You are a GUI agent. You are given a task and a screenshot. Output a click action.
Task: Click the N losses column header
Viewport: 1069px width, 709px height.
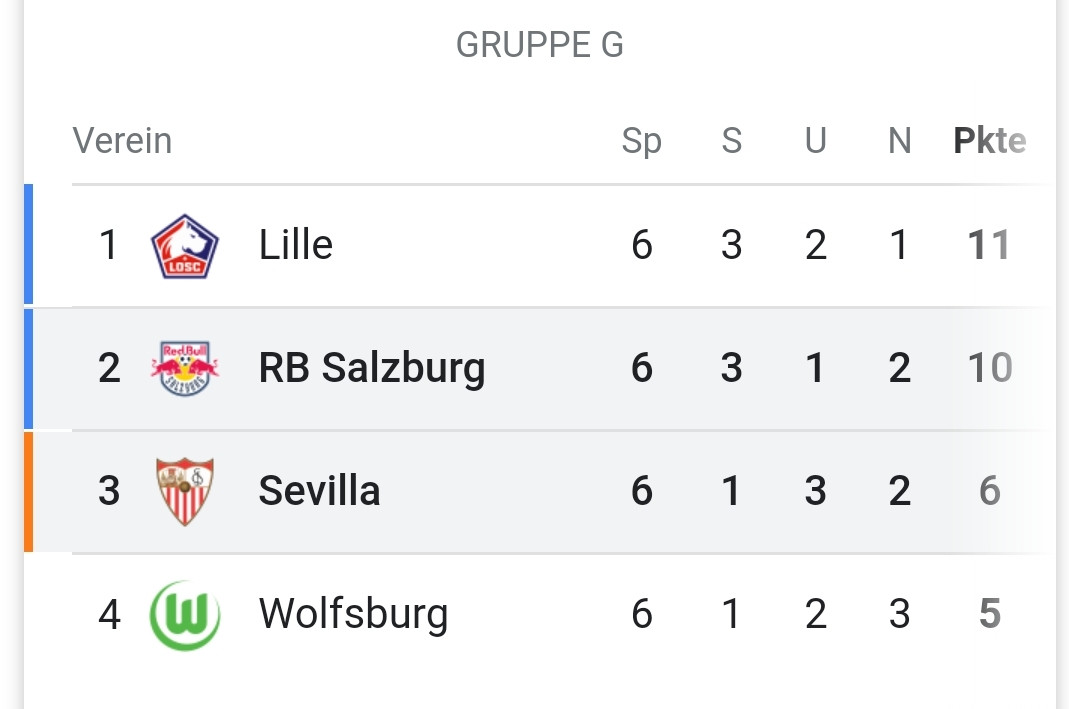click(899, 141)
